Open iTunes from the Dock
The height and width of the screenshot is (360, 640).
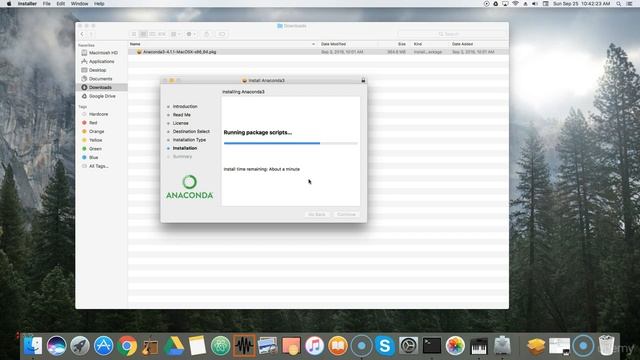click(314, 346)
